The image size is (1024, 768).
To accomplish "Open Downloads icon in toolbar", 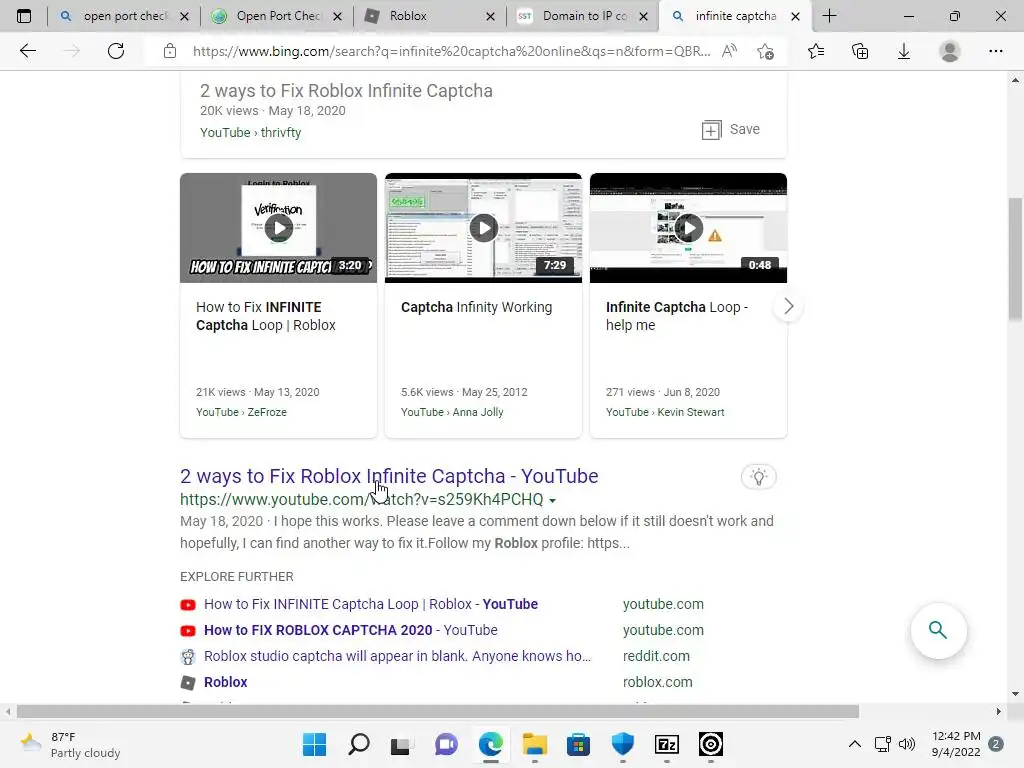I will click(904, 51).
